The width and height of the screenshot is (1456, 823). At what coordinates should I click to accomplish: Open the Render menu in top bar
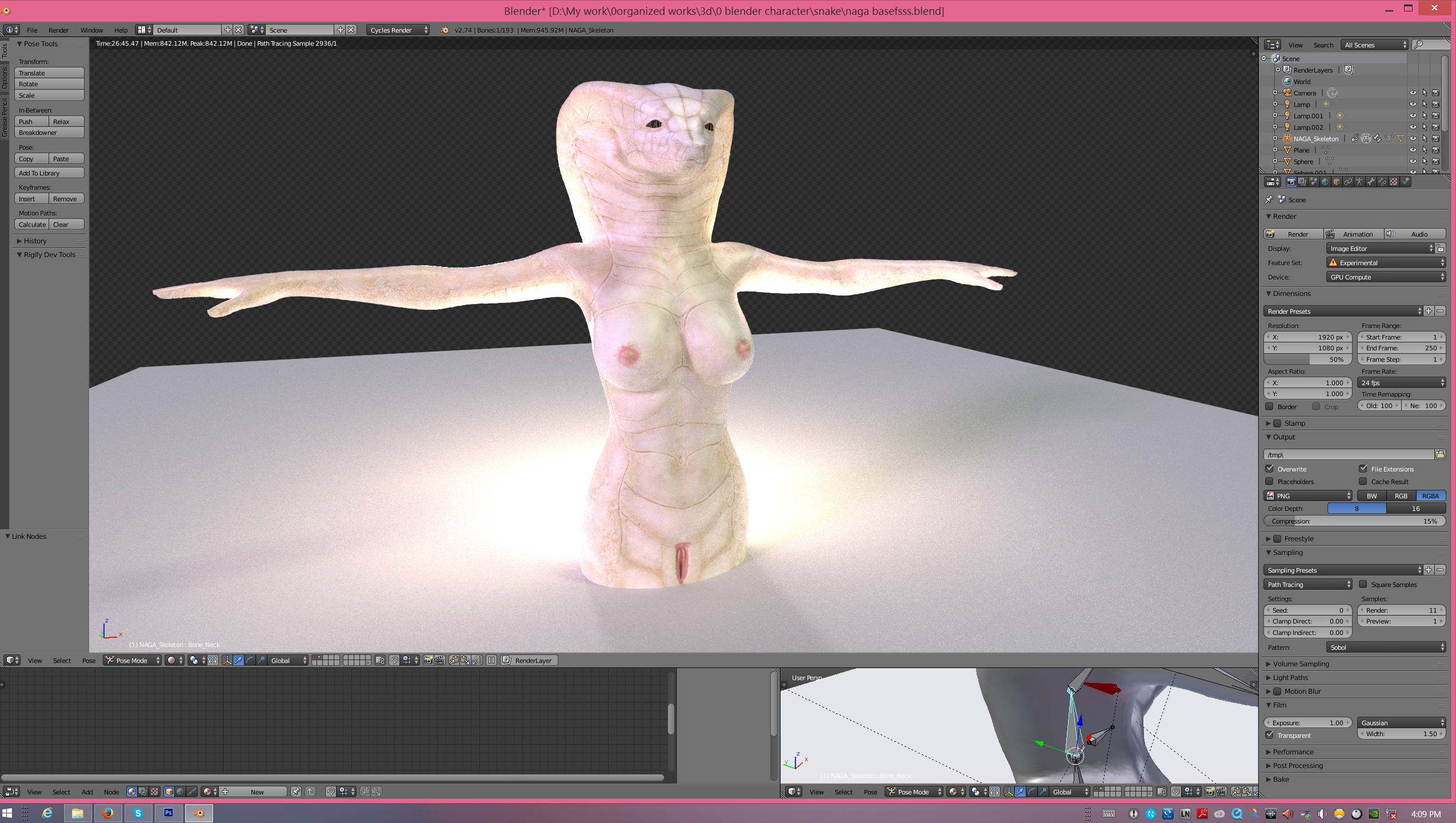pyautogui.click(x=58, y=30)
